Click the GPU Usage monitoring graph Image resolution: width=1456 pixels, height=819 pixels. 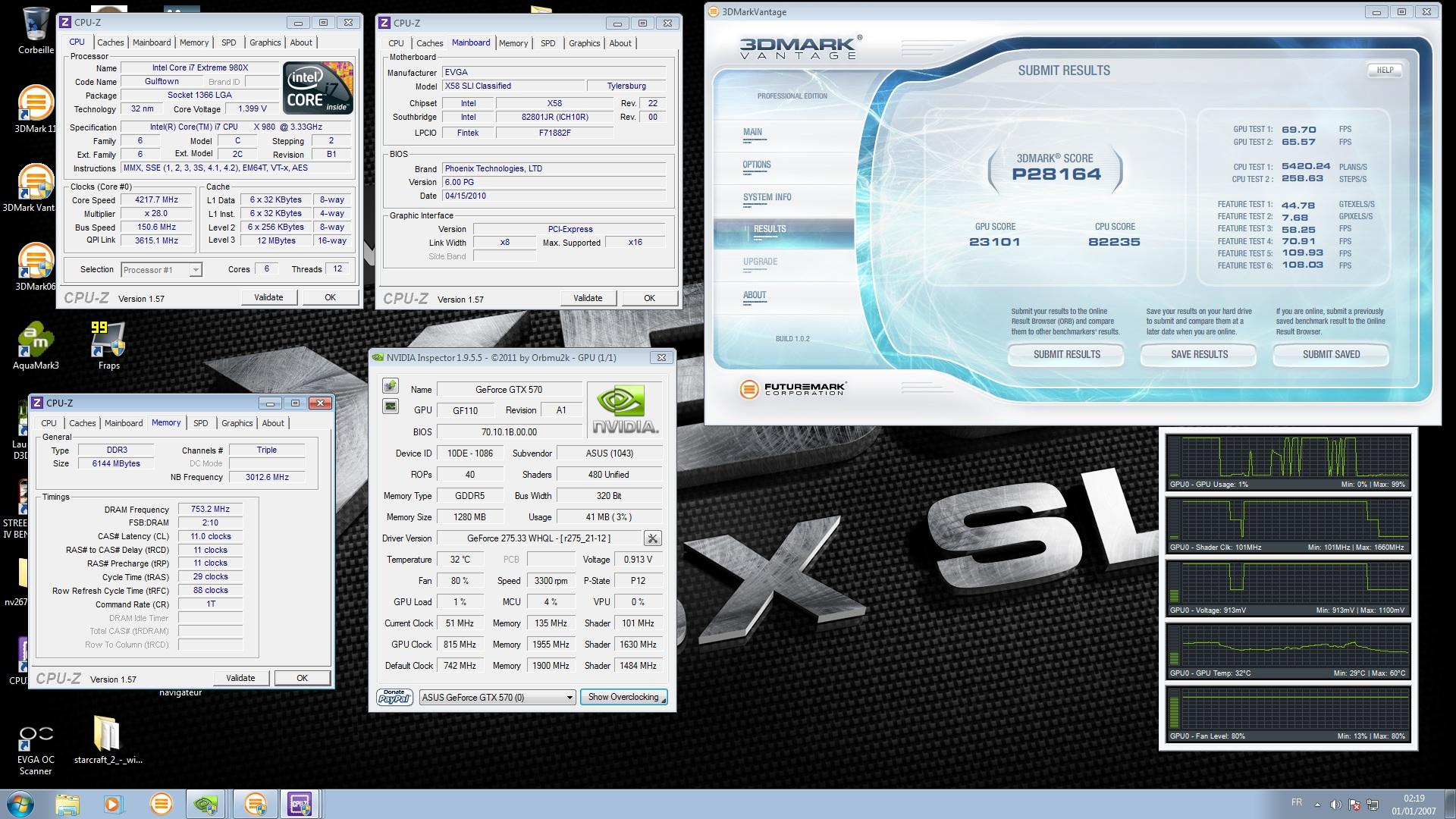pyautogui.click(x=1288, y=463)
